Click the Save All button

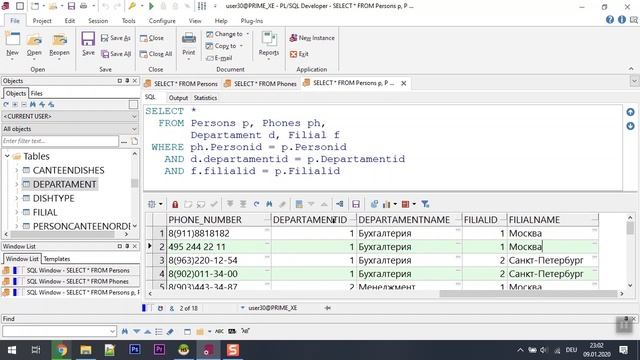[116, 54]
